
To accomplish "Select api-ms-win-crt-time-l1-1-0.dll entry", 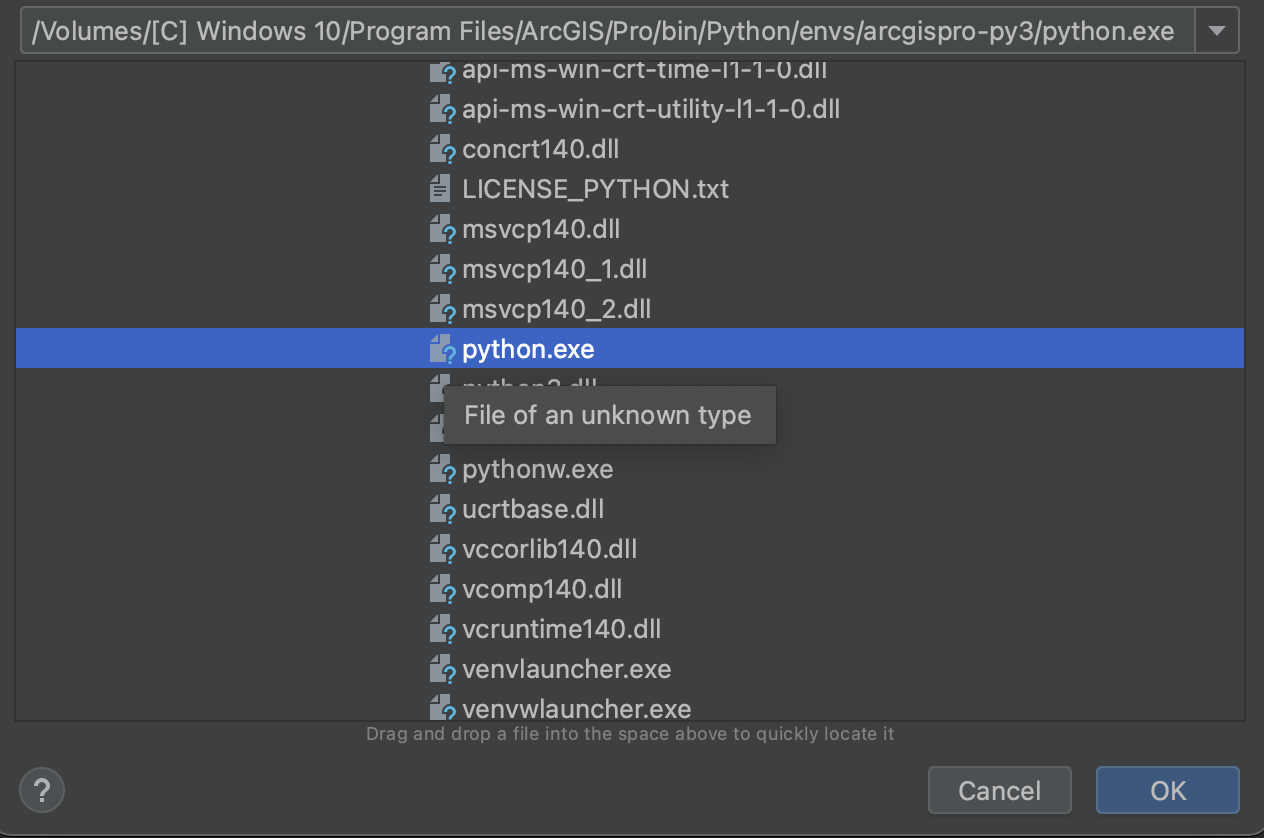I will (644, 72).
